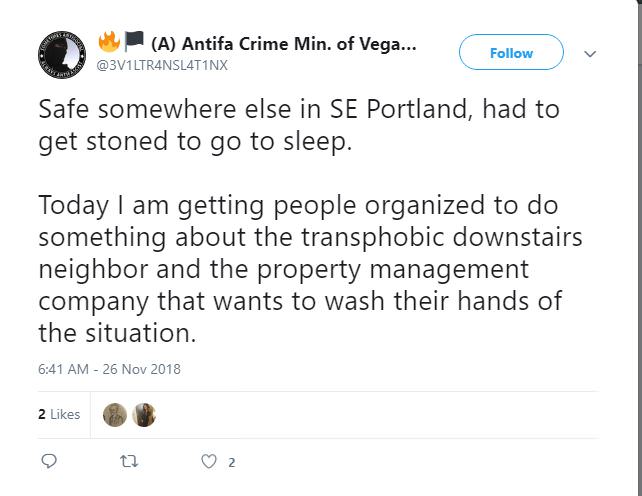Open first liker's profile picture

[115, 415]
